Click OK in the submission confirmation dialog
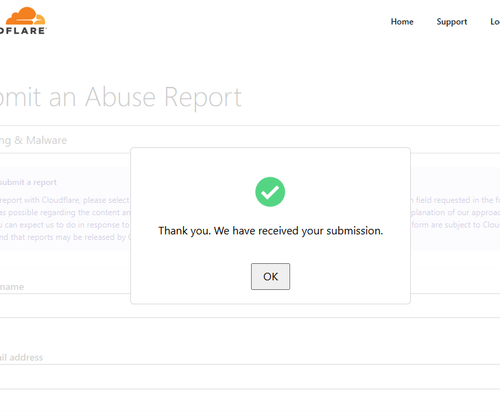Screen dimensions: 500x418 click(x=270, y=276)
